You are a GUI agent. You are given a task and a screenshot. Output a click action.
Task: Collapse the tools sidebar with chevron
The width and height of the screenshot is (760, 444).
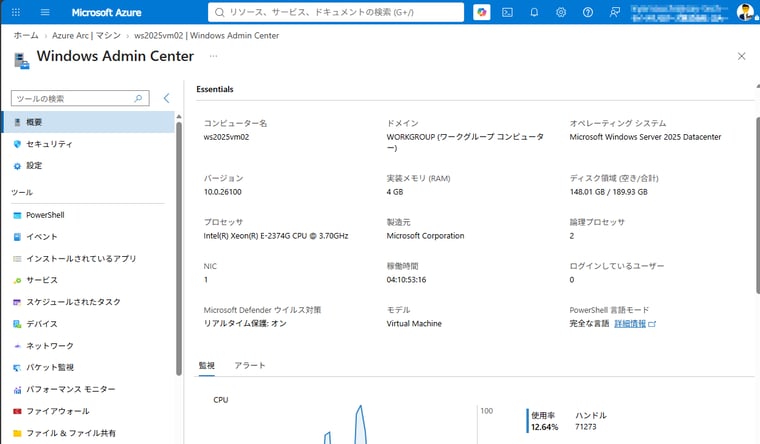point(166,98)
